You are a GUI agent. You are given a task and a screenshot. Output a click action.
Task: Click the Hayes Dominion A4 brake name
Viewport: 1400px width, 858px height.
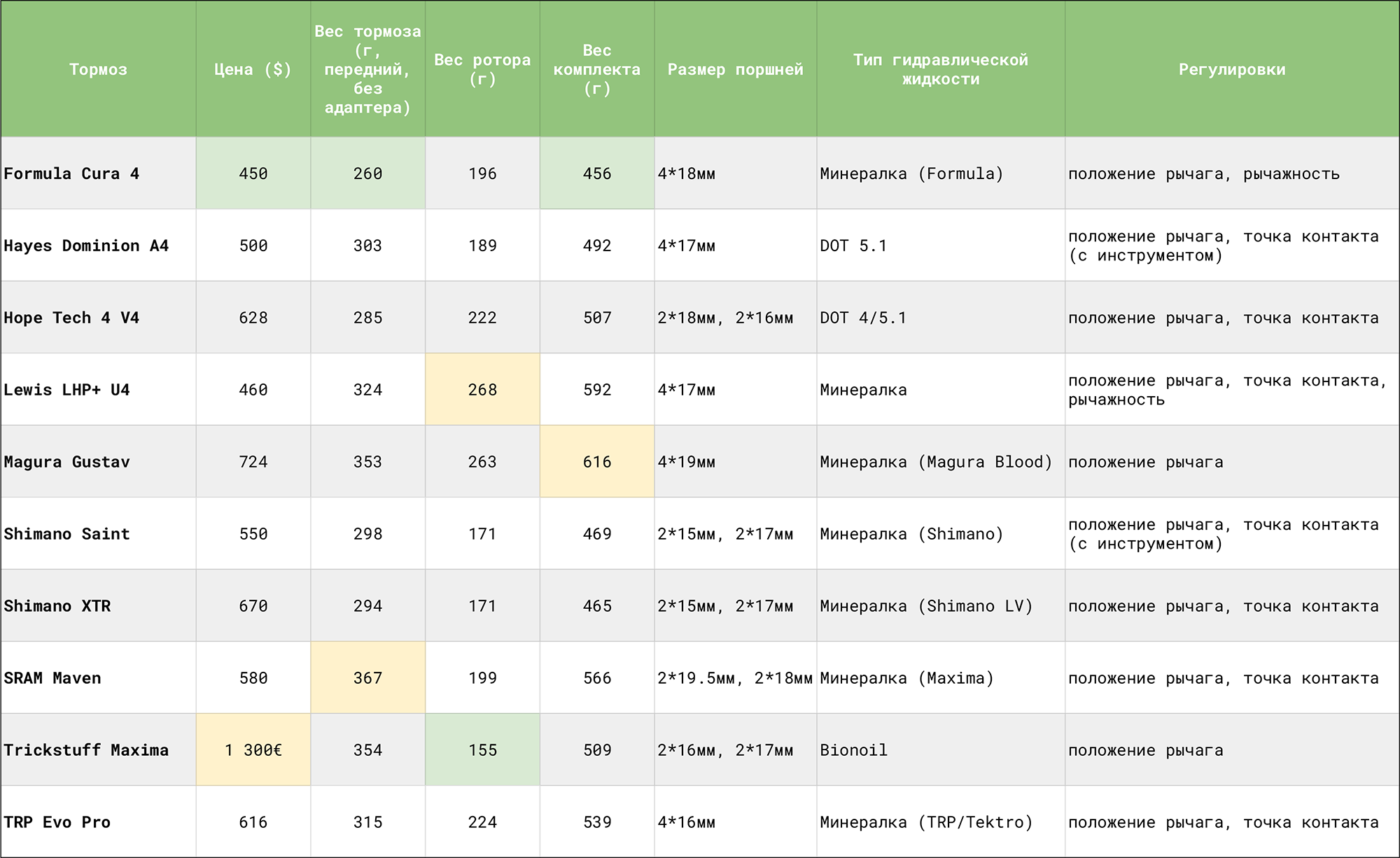click(x=86, y=246)
